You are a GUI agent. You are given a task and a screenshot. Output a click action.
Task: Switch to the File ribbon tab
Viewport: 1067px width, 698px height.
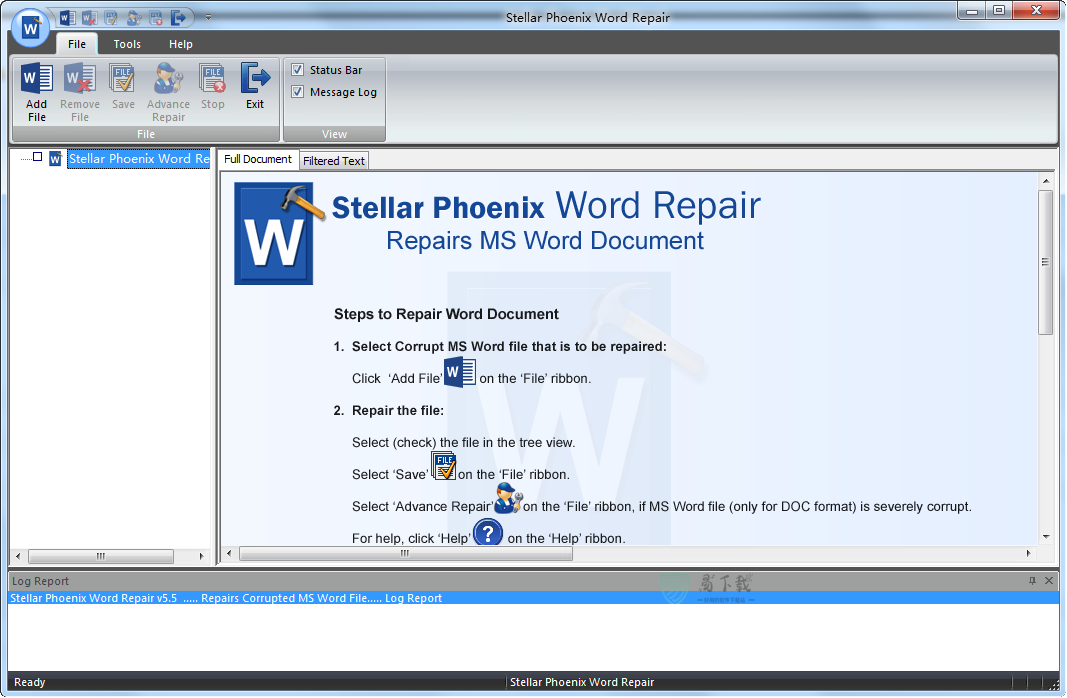(77, 44)
